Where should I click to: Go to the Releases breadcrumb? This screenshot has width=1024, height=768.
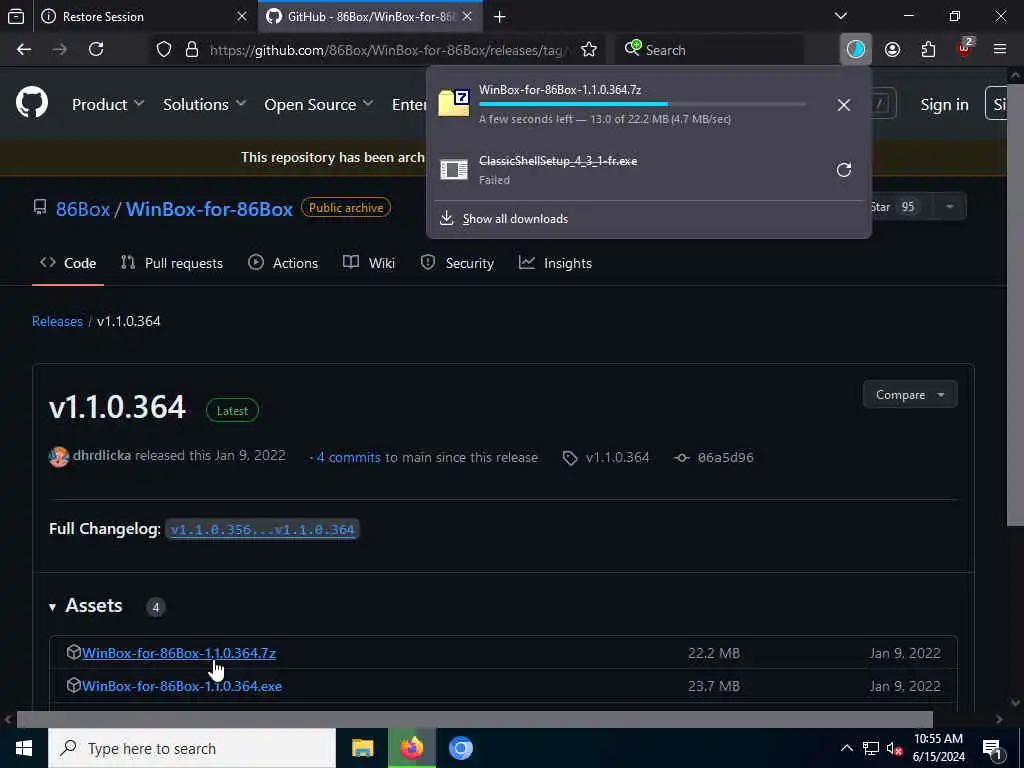point(57,321)
